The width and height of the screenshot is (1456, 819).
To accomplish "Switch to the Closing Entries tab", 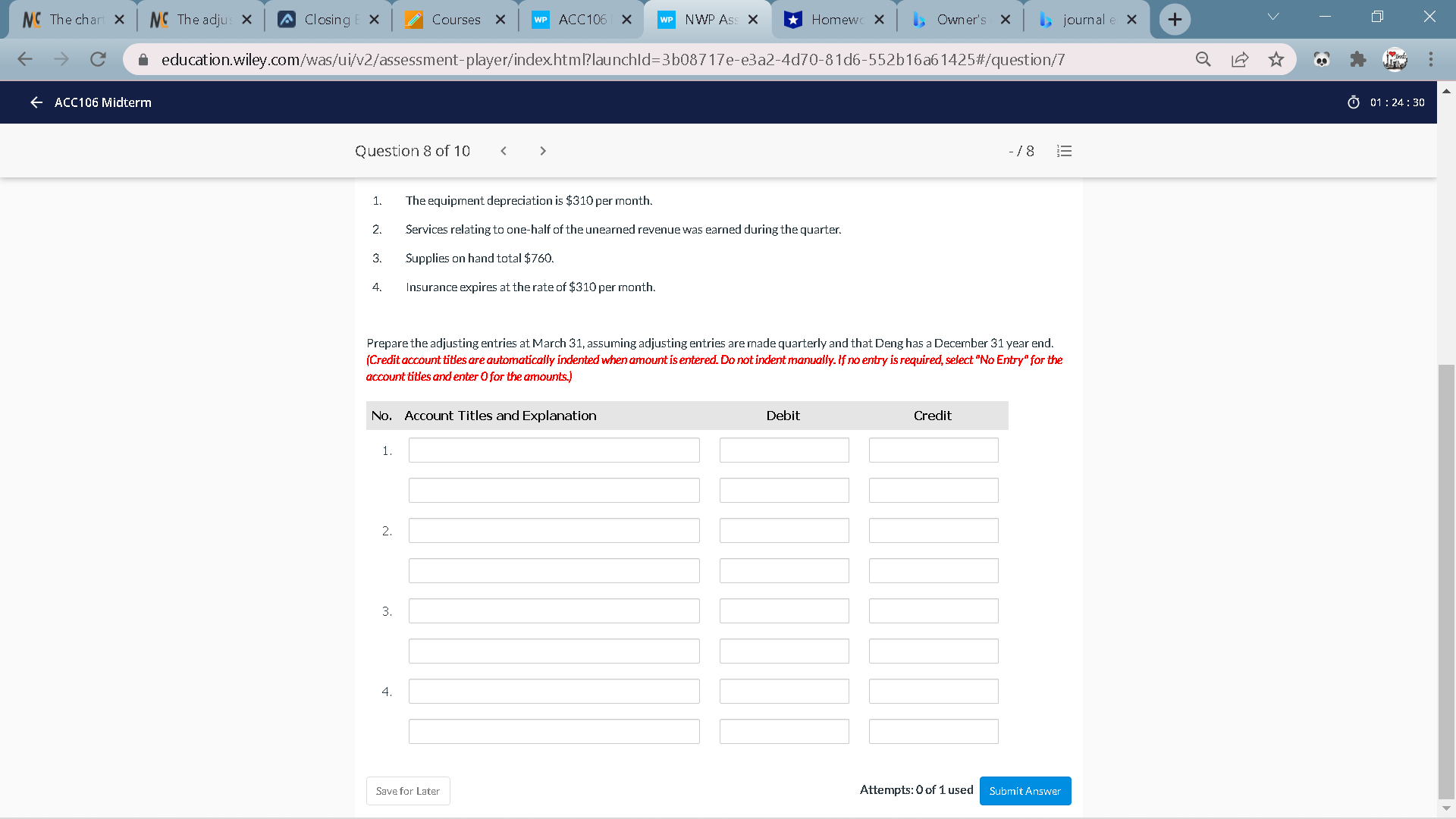I will pos(328,20).
